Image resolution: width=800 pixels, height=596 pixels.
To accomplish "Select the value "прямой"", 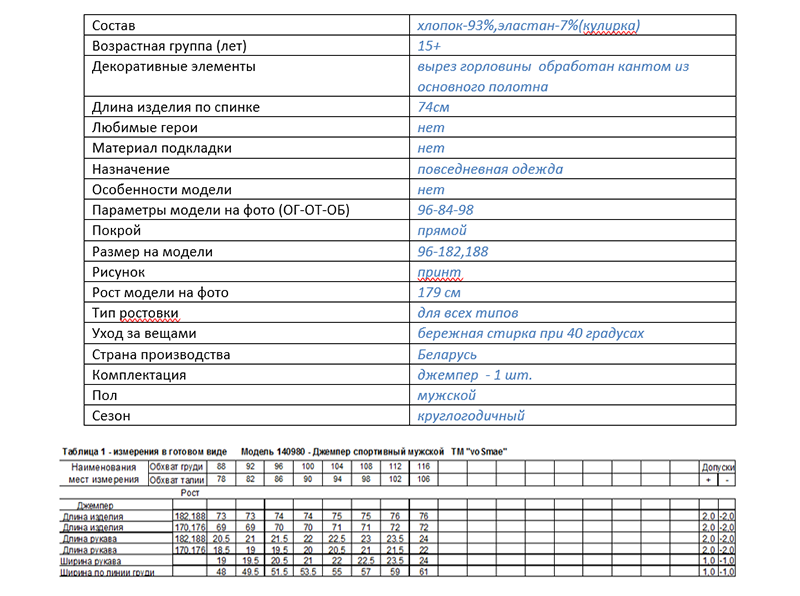I will (442, 230).
